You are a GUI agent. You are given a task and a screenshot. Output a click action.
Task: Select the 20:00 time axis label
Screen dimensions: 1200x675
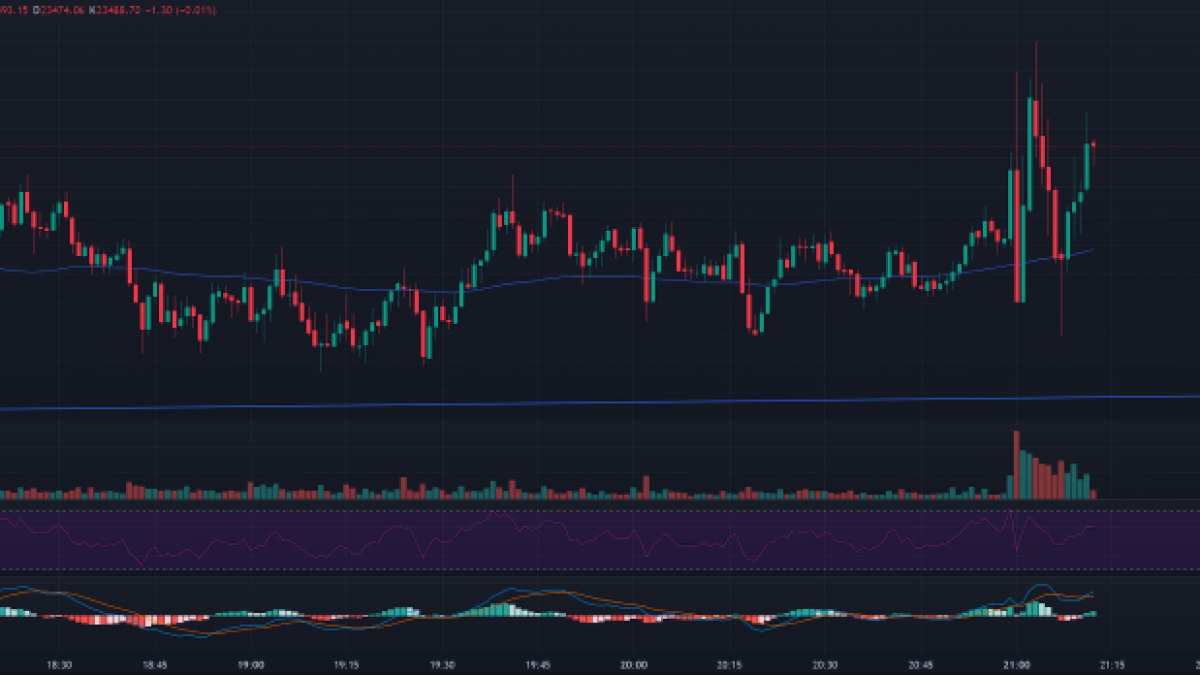pos(634,664)
